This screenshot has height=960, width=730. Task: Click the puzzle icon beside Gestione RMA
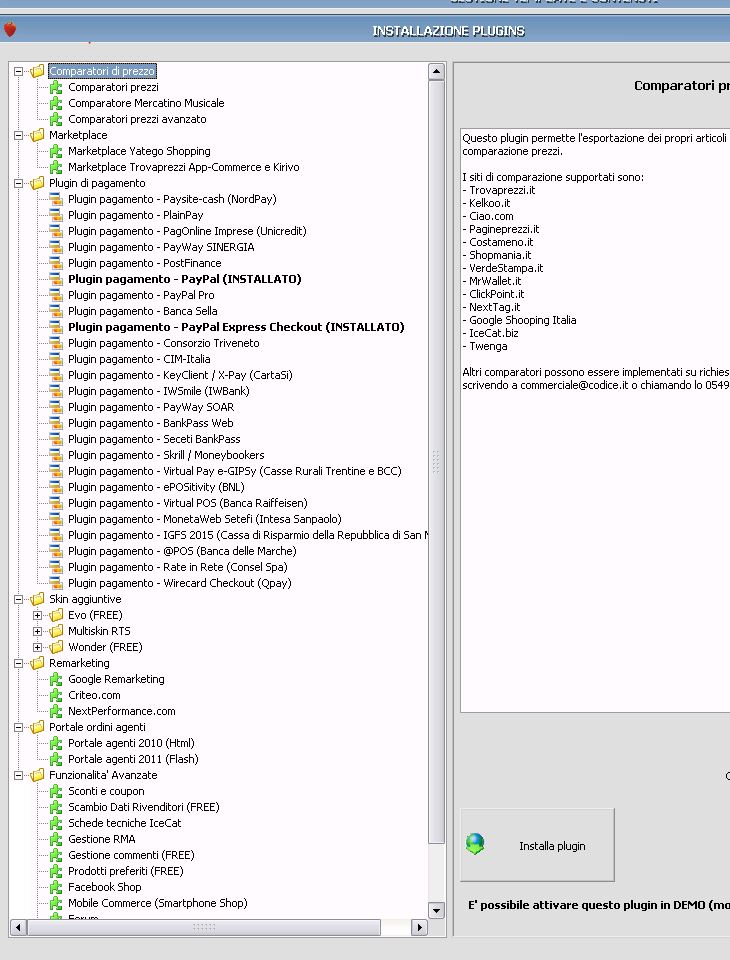(x=56, y=839)
